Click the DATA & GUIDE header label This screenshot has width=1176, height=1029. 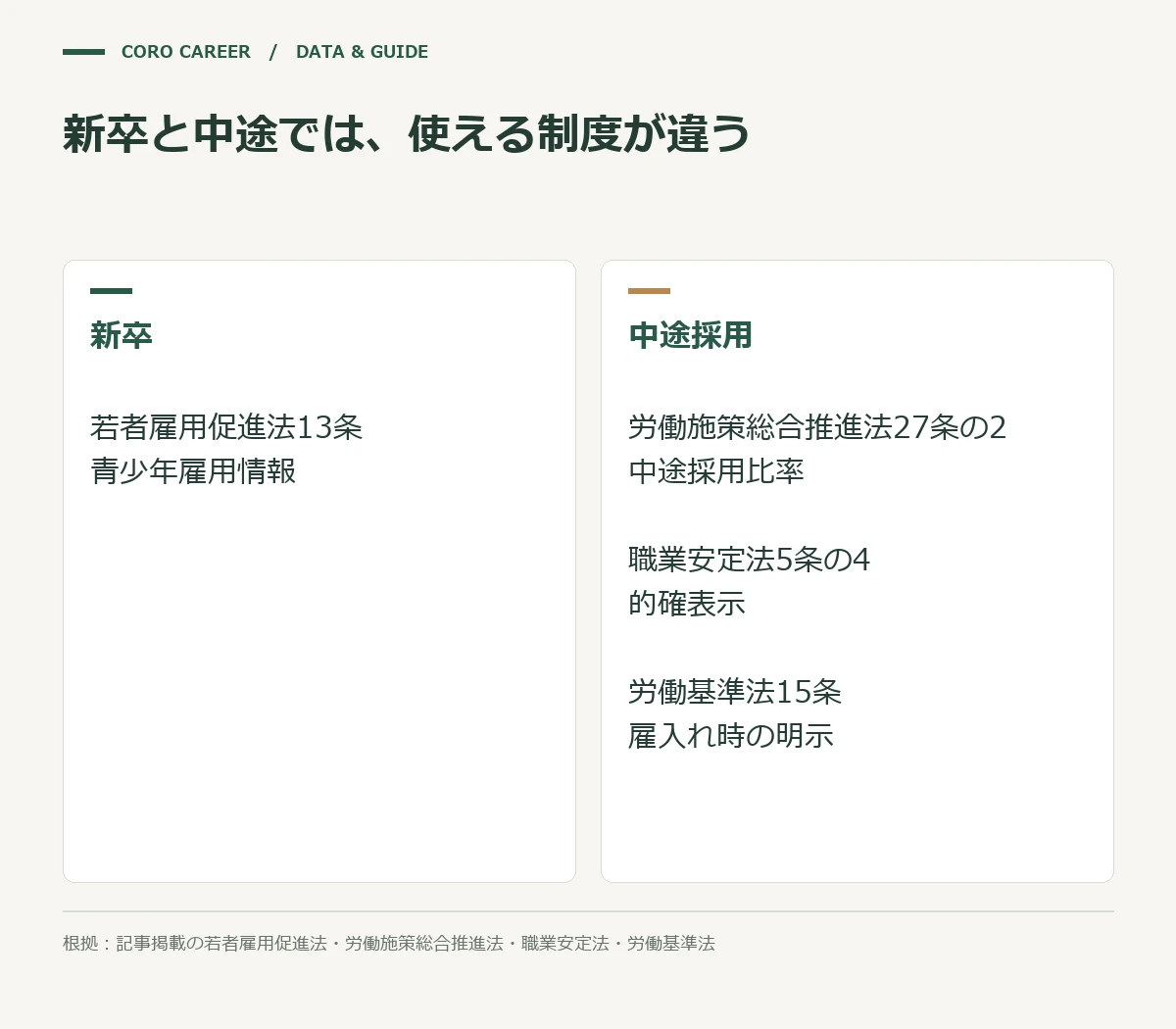362,52
